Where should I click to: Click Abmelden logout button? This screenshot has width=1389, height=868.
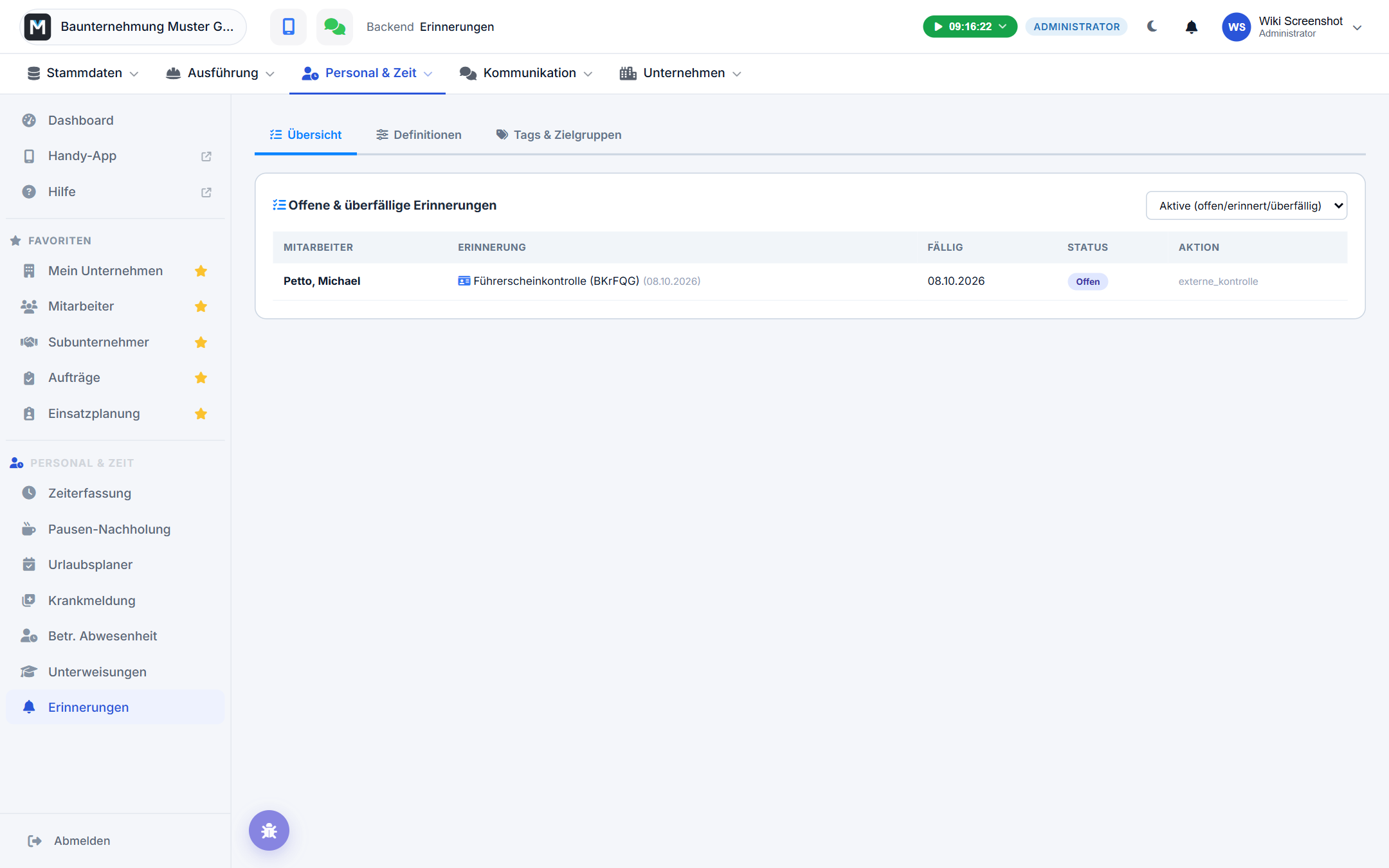[69, 841]
